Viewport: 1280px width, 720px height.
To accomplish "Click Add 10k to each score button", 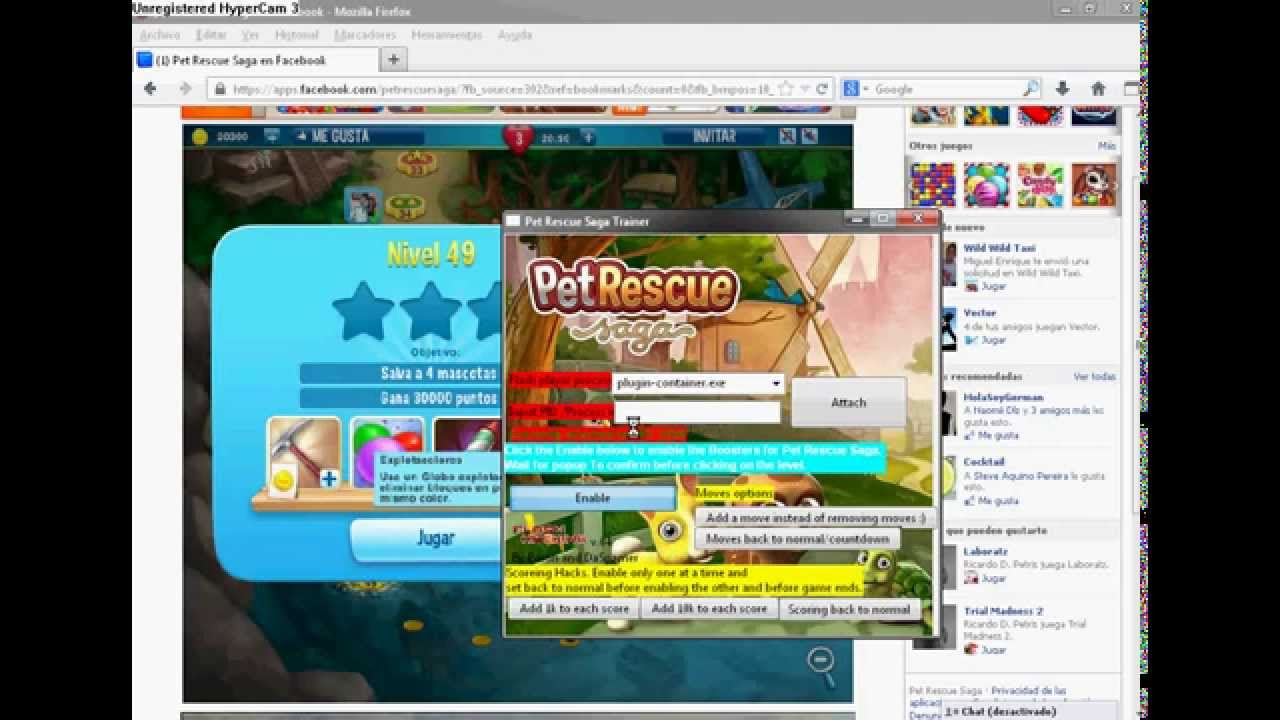I will (x=709, y=608).
